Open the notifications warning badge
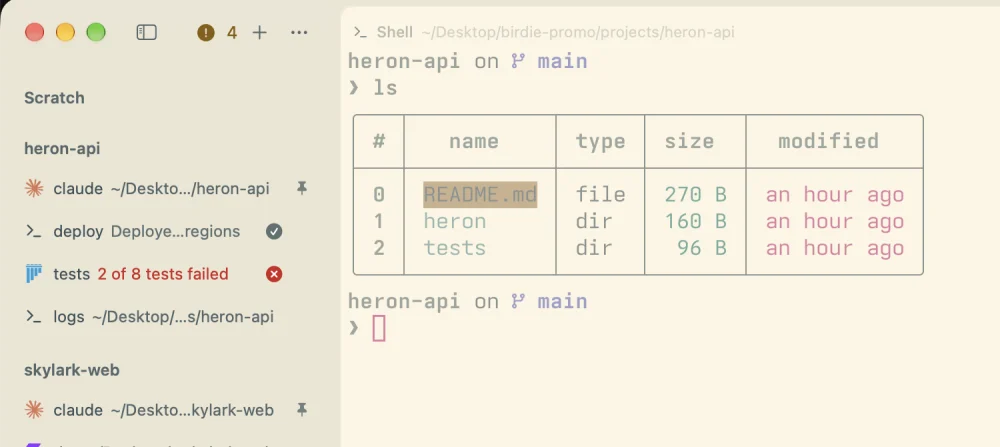 pos(206,33)
